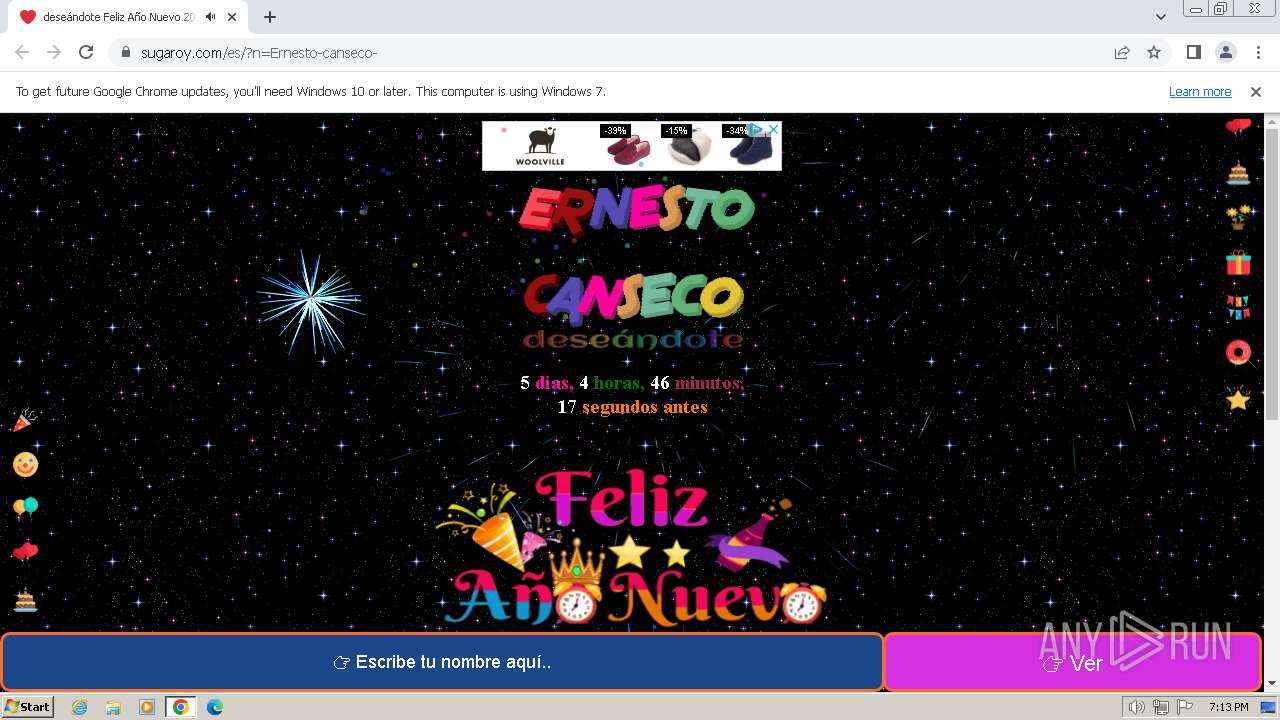Mute the tab audio speaker icon
This screenshot has height=720, width=1280.
coord(210,17)
